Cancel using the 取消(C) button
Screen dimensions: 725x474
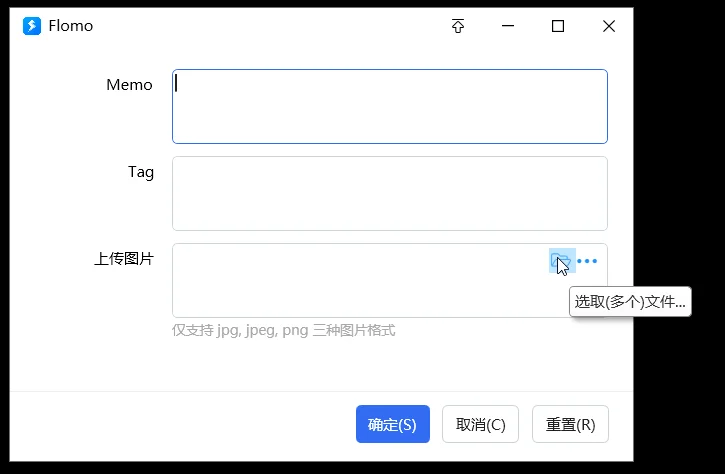click(480, 424)
